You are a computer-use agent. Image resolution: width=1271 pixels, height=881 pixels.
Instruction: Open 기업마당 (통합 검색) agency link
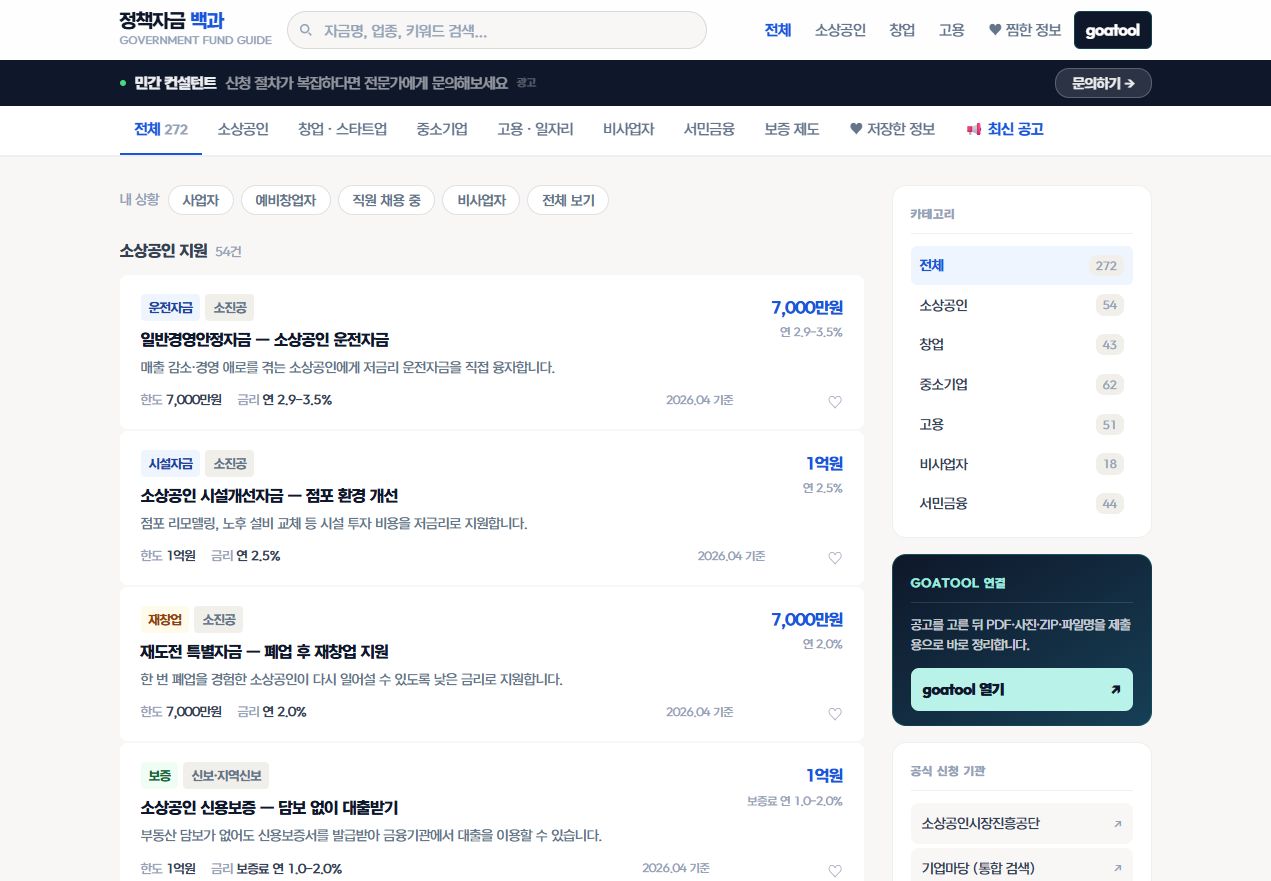point(1021,868)
